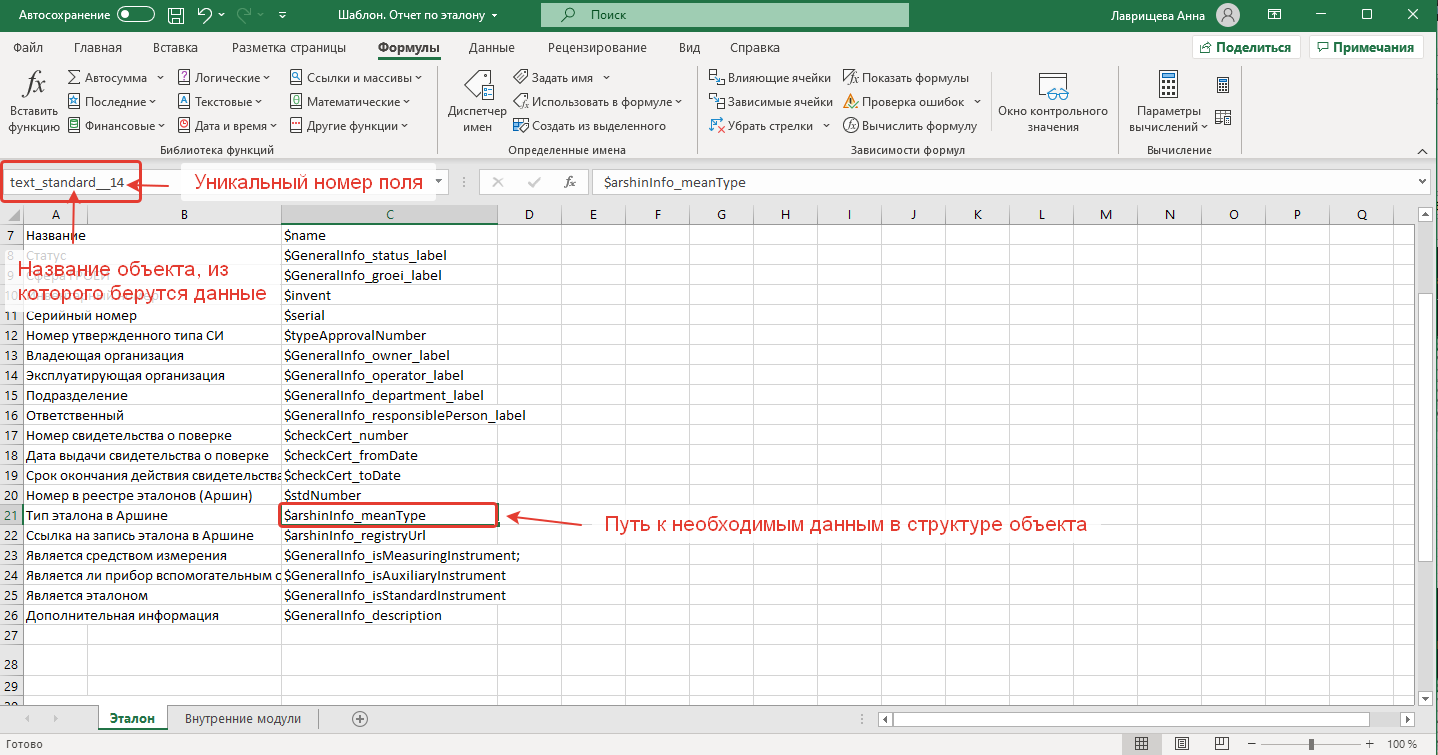
Task: Switch to the Разметка страницы tab
Action: 289,48
